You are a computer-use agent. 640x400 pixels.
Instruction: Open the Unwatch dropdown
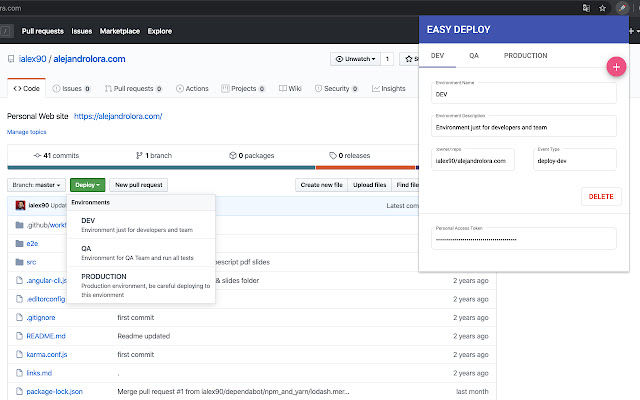click(355, 59)
